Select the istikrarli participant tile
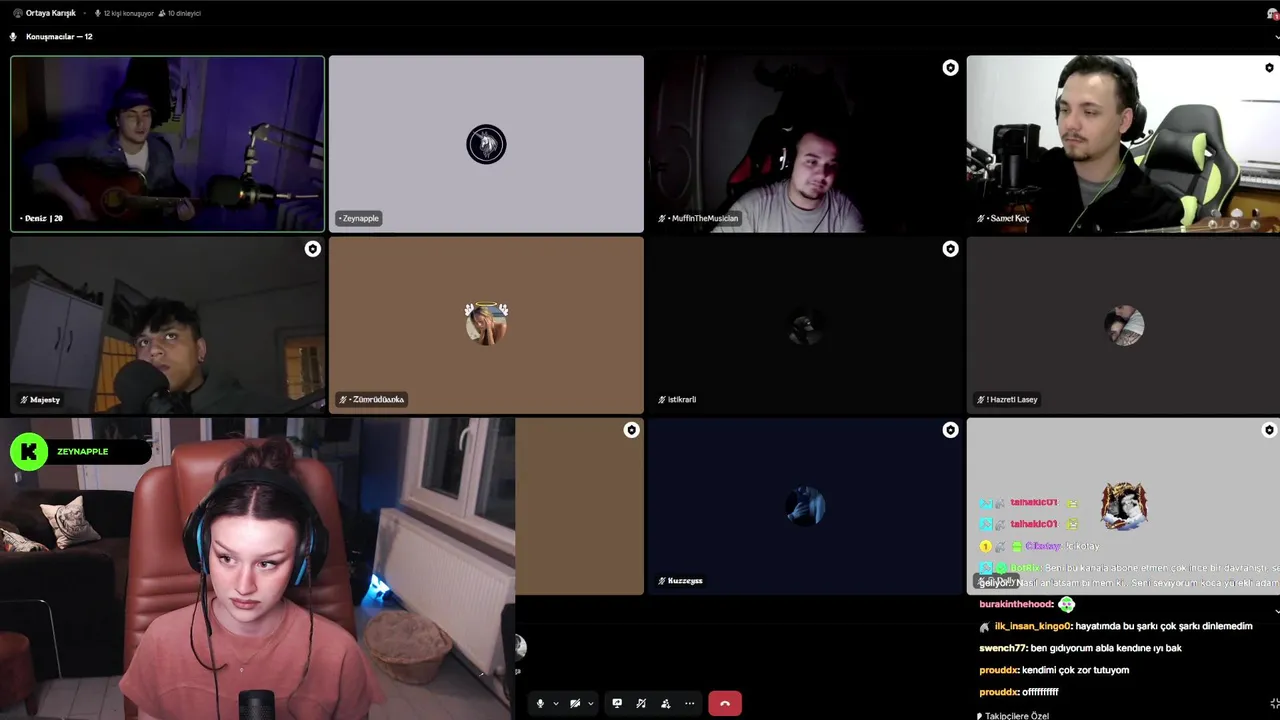The width and height of the screenshot is (1280, 720). pyautogui.click(x=805, y=325)
